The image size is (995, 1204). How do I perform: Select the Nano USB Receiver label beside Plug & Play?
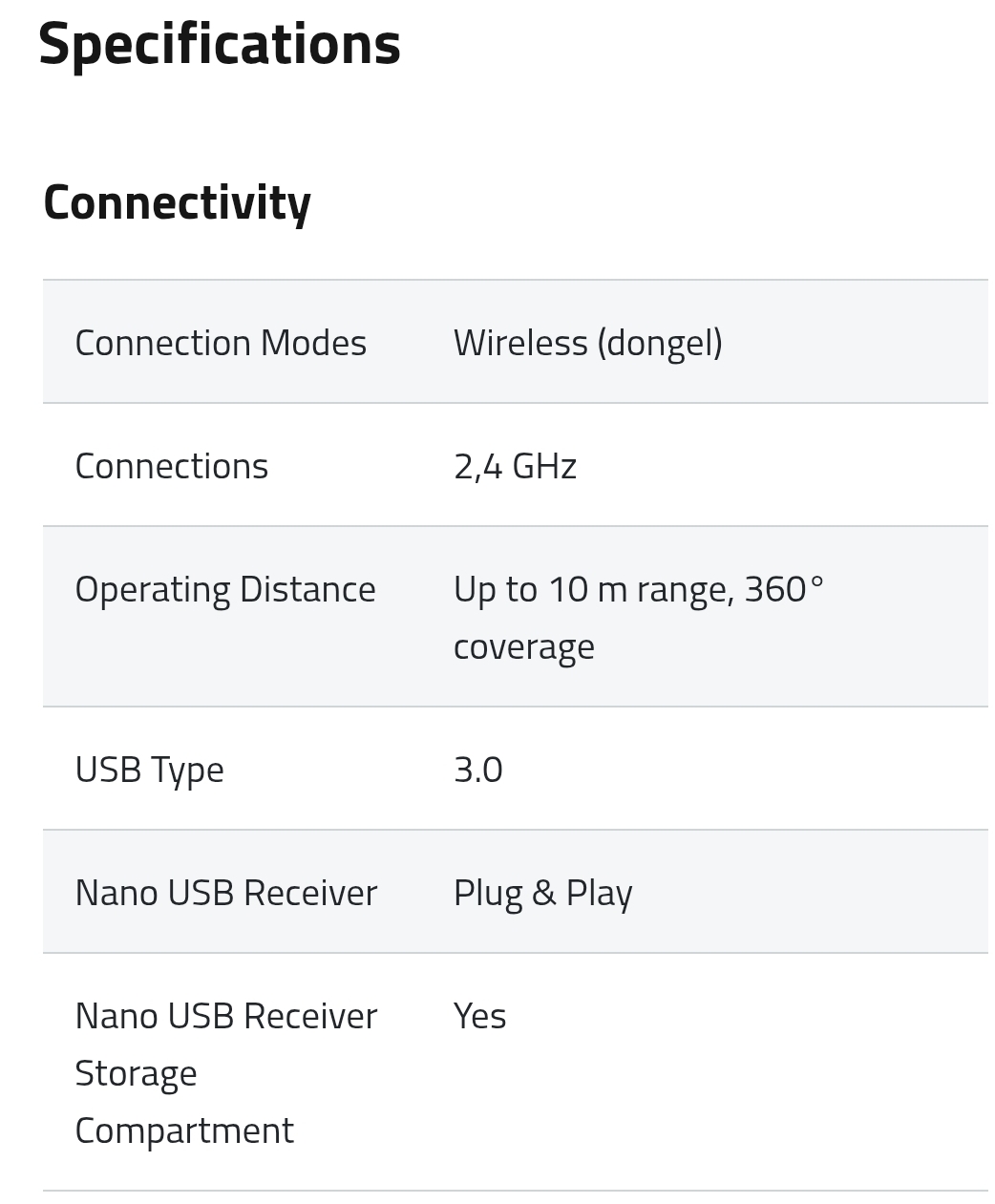225,893
